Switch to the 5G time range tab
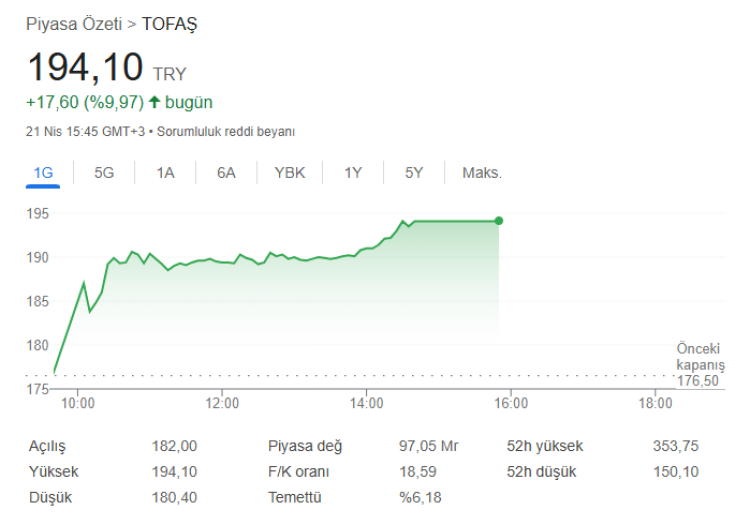Screen dimensions: 750x525 (x=104, y=173)
